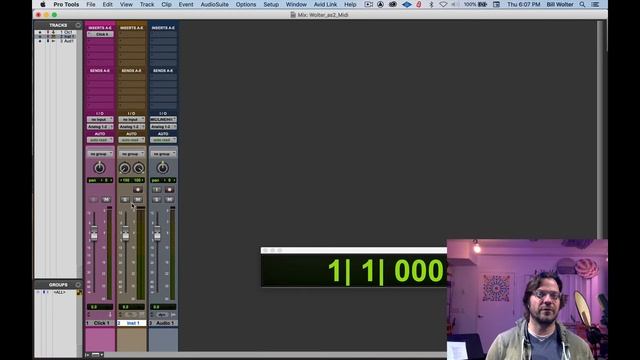
Task: Toggle input monitoring on Audio 1
Action: pyautogui.click(x=156, y=189)
